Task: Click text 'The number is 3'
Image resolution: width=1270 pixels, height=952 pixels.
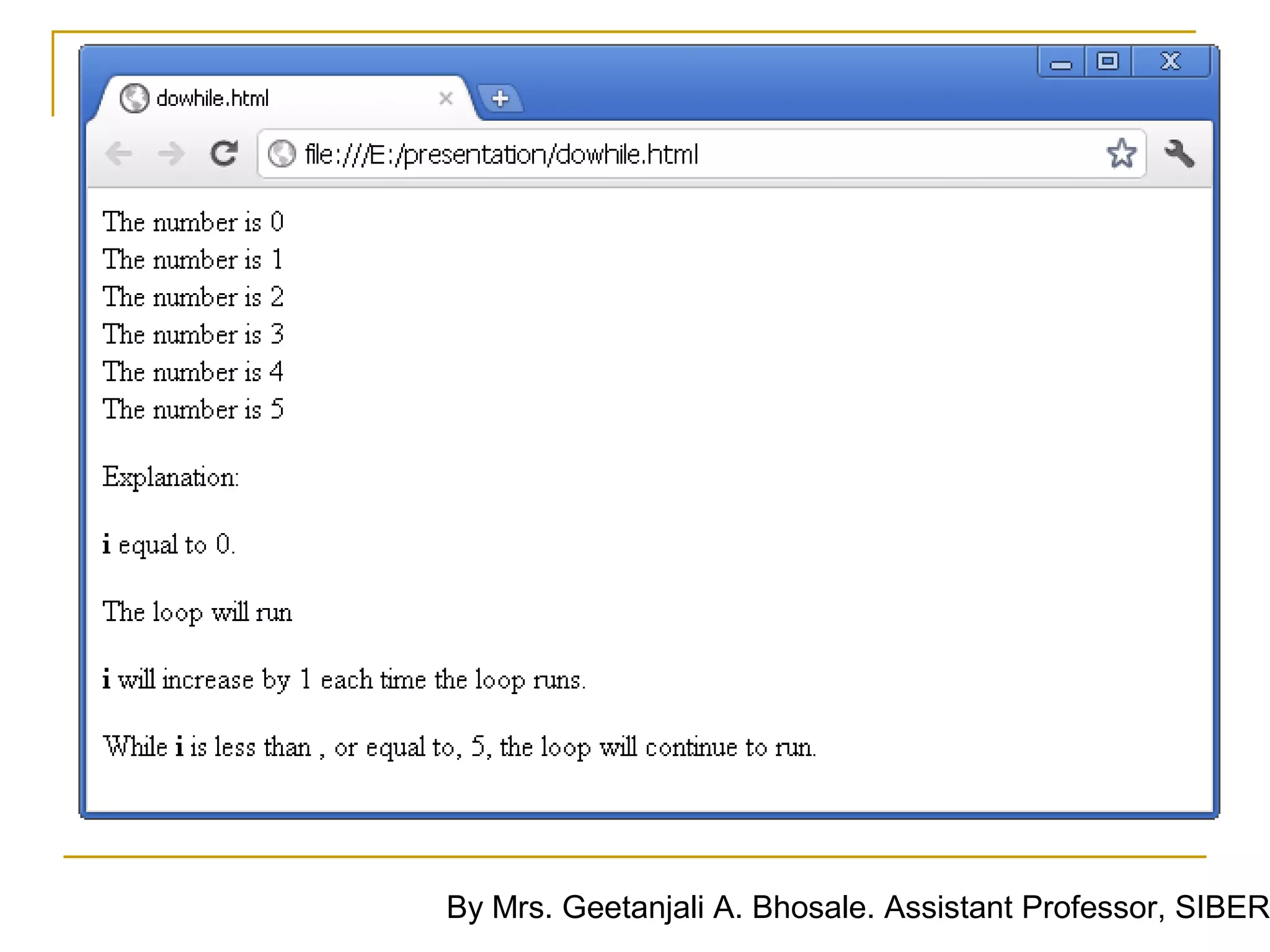Action: tap(193, 334)
